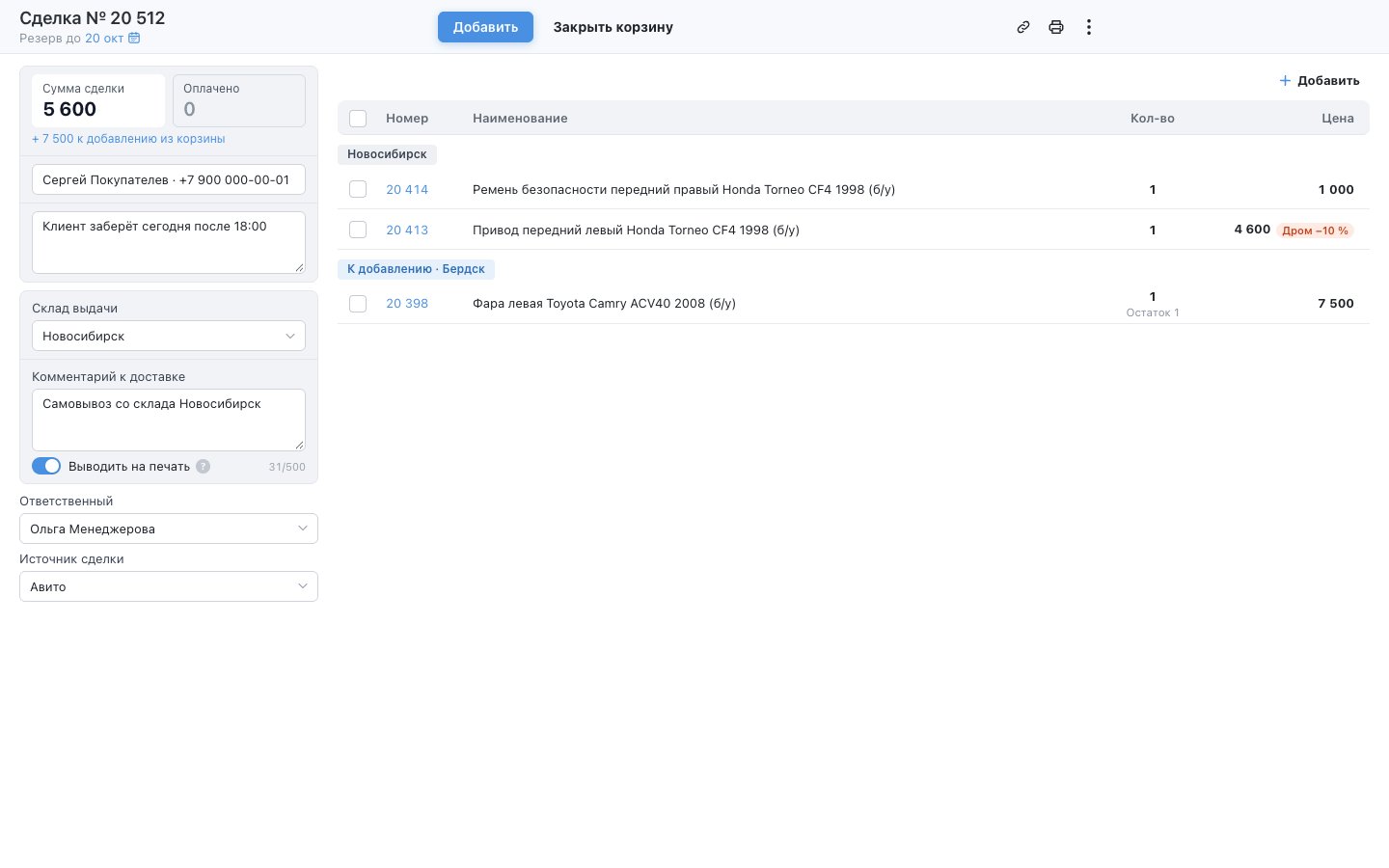Open item number 20 413 link
This screenshot has width=1389, height=868.
[x=407, y=231]
